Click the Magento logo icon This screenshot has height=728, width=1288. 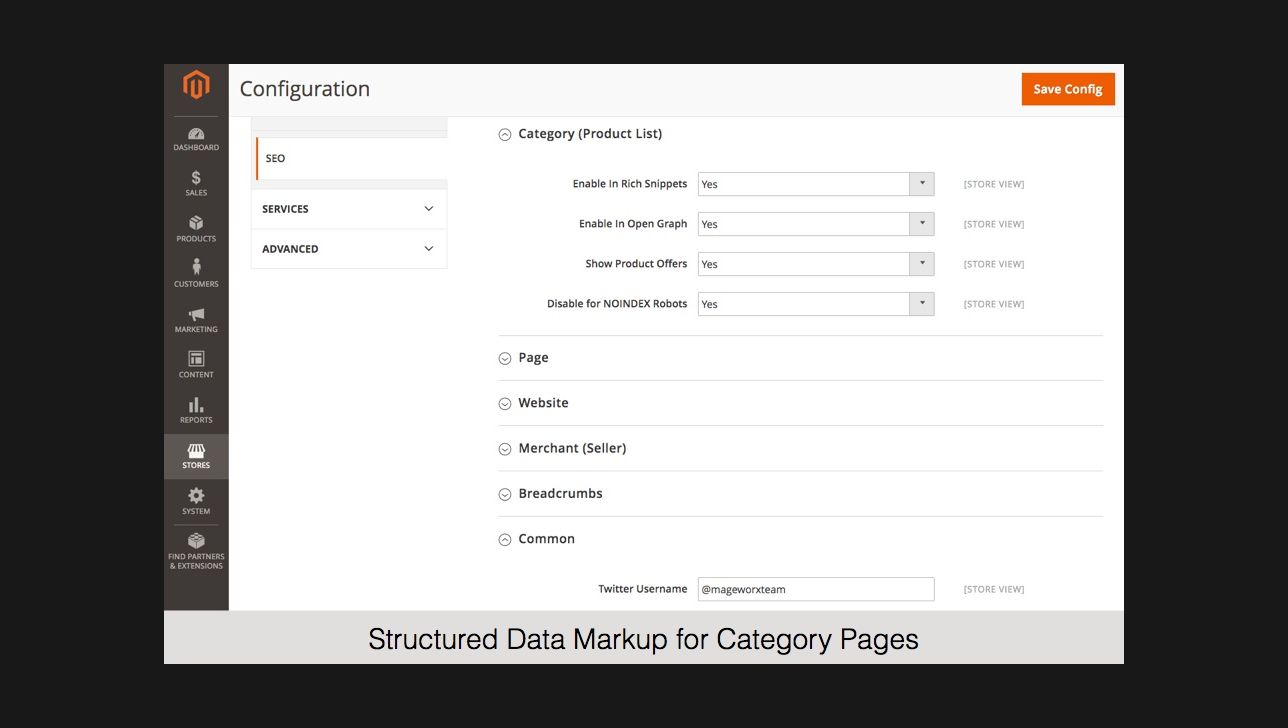pos(196,86)
